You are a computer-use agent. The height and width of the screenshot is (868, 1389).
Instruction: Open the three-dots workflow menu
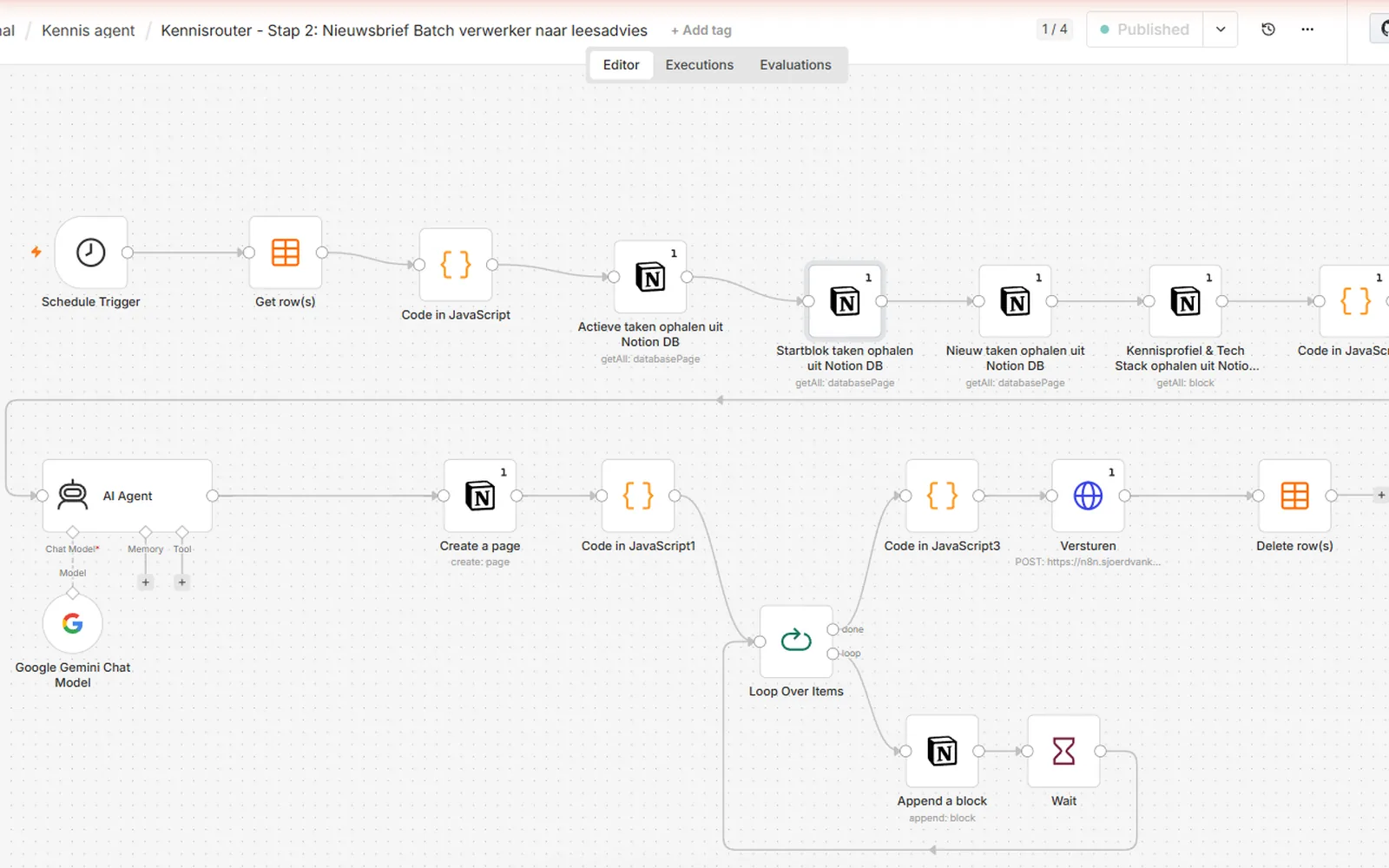click(1307, 30)
